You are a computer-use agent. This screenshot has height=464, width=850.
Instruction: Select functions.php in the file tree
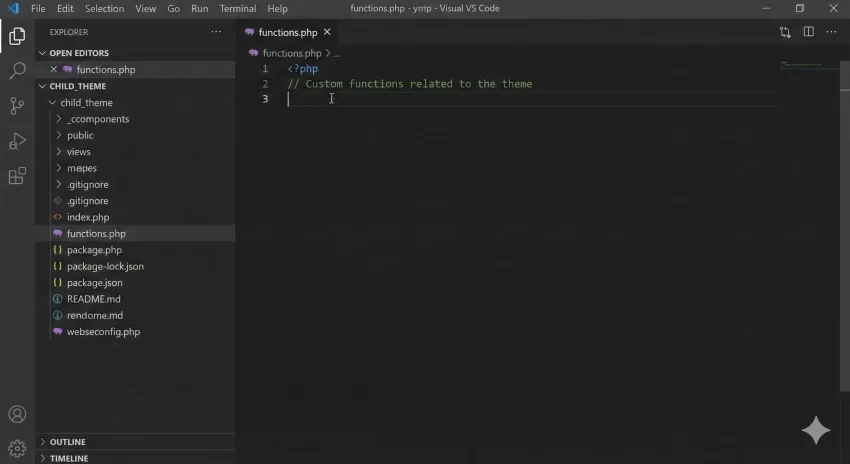pyautogui.click(x=96, y=234)
